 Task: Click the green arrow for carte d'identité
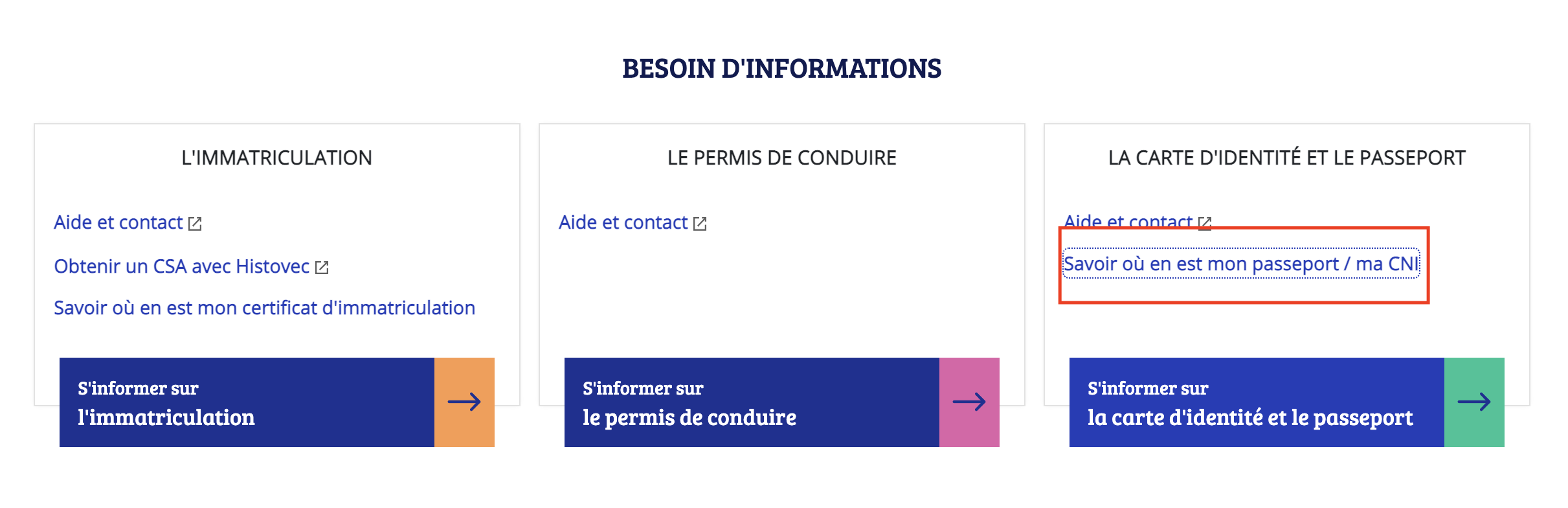[1474, 402]
